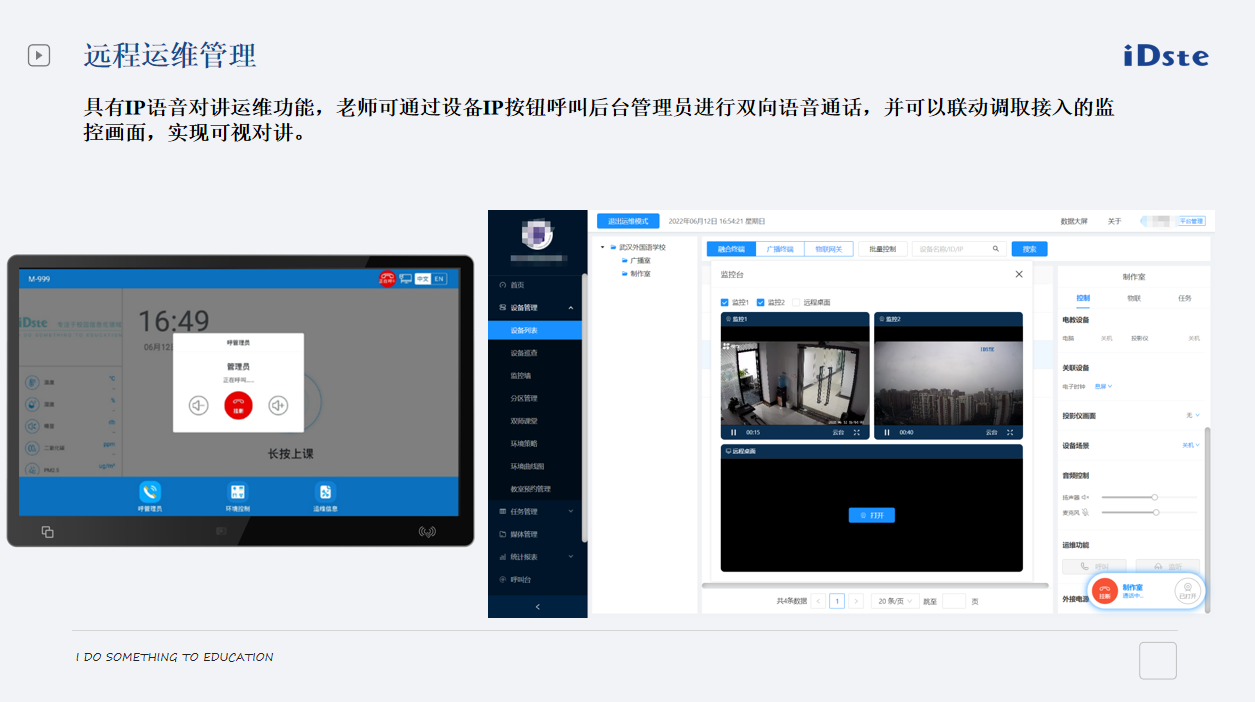1255x702 pixels.
Task: Tap the wireless signal icon on tablet bezel
Action: [427, 532]
